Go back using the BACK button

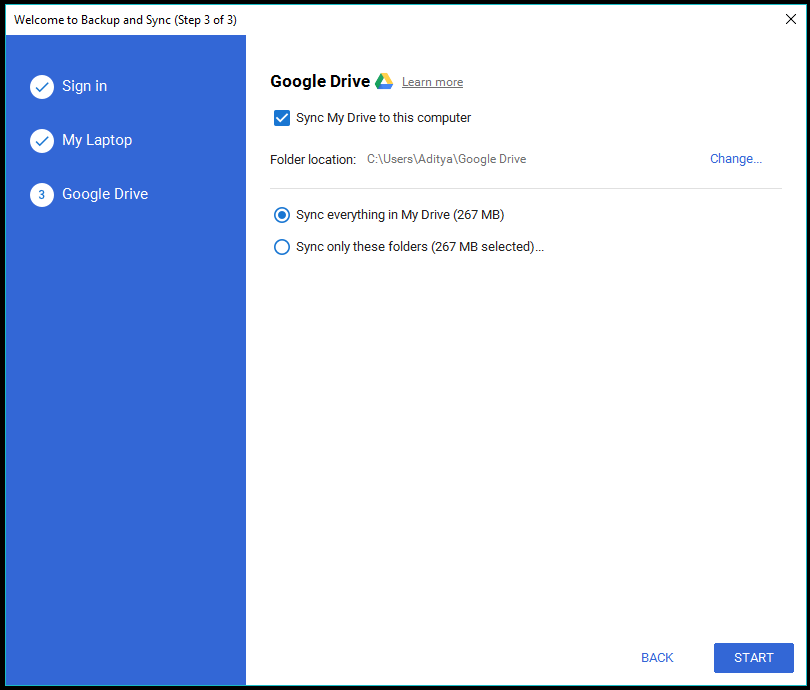tap(657, 657)
